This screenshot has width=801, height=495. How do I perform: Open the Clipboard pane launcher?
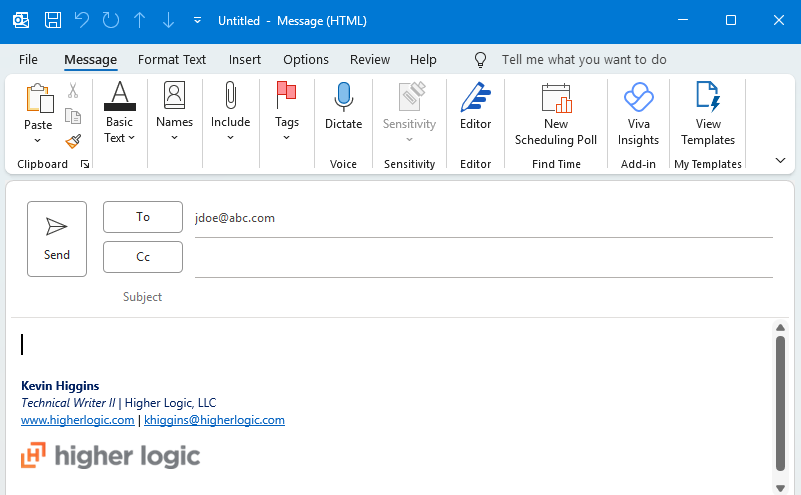point(85,164)
